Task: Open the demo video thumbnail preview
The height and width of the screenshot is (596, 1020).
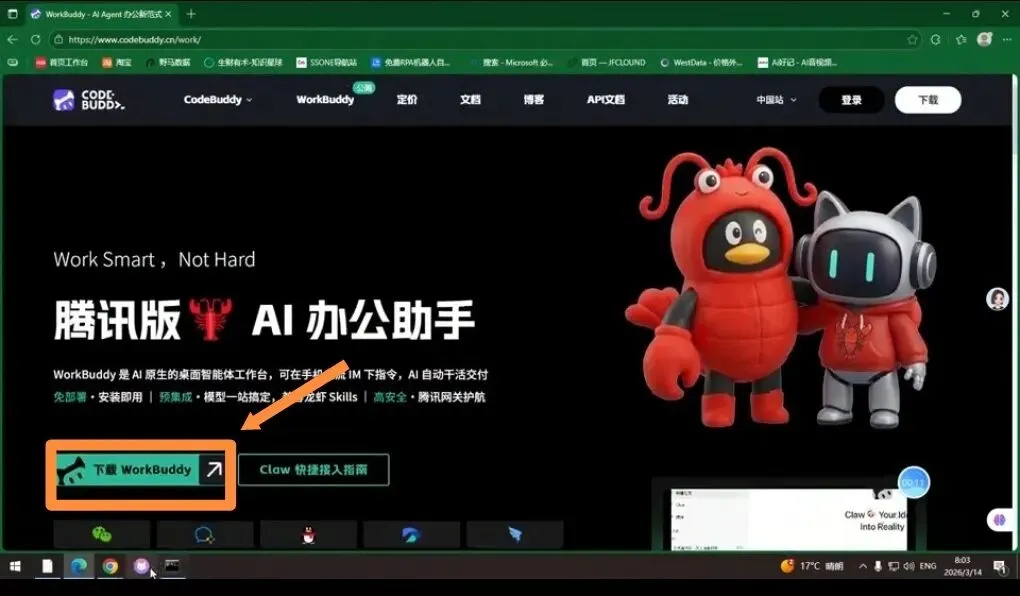Action: click(x=788, y=519)
